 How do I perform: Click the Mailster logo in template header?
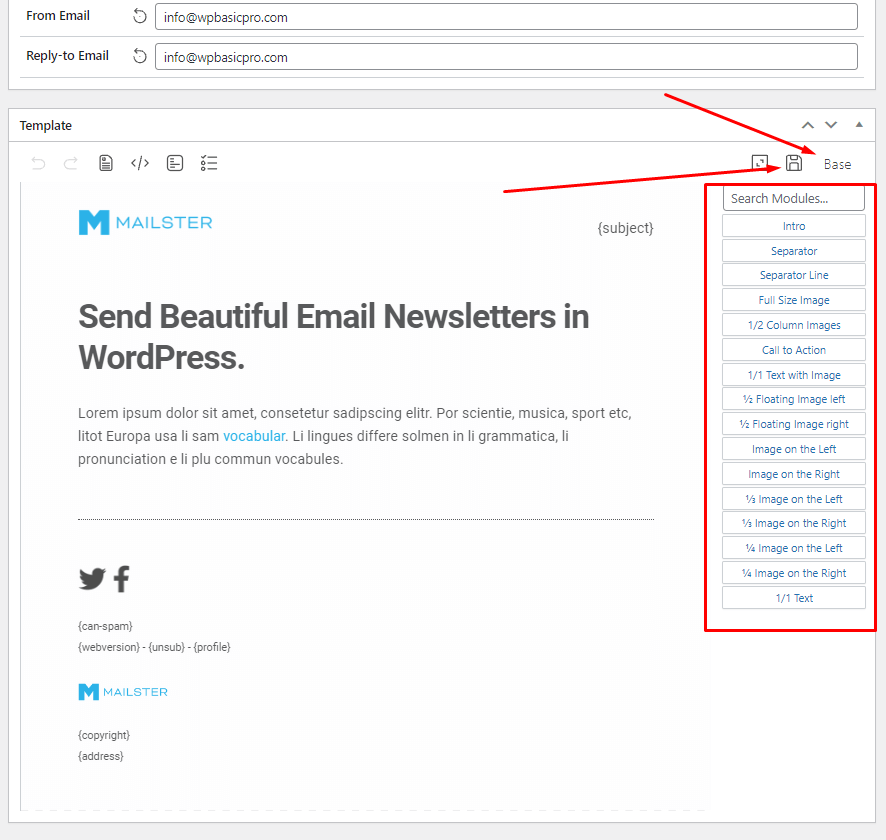click(145, 222)
